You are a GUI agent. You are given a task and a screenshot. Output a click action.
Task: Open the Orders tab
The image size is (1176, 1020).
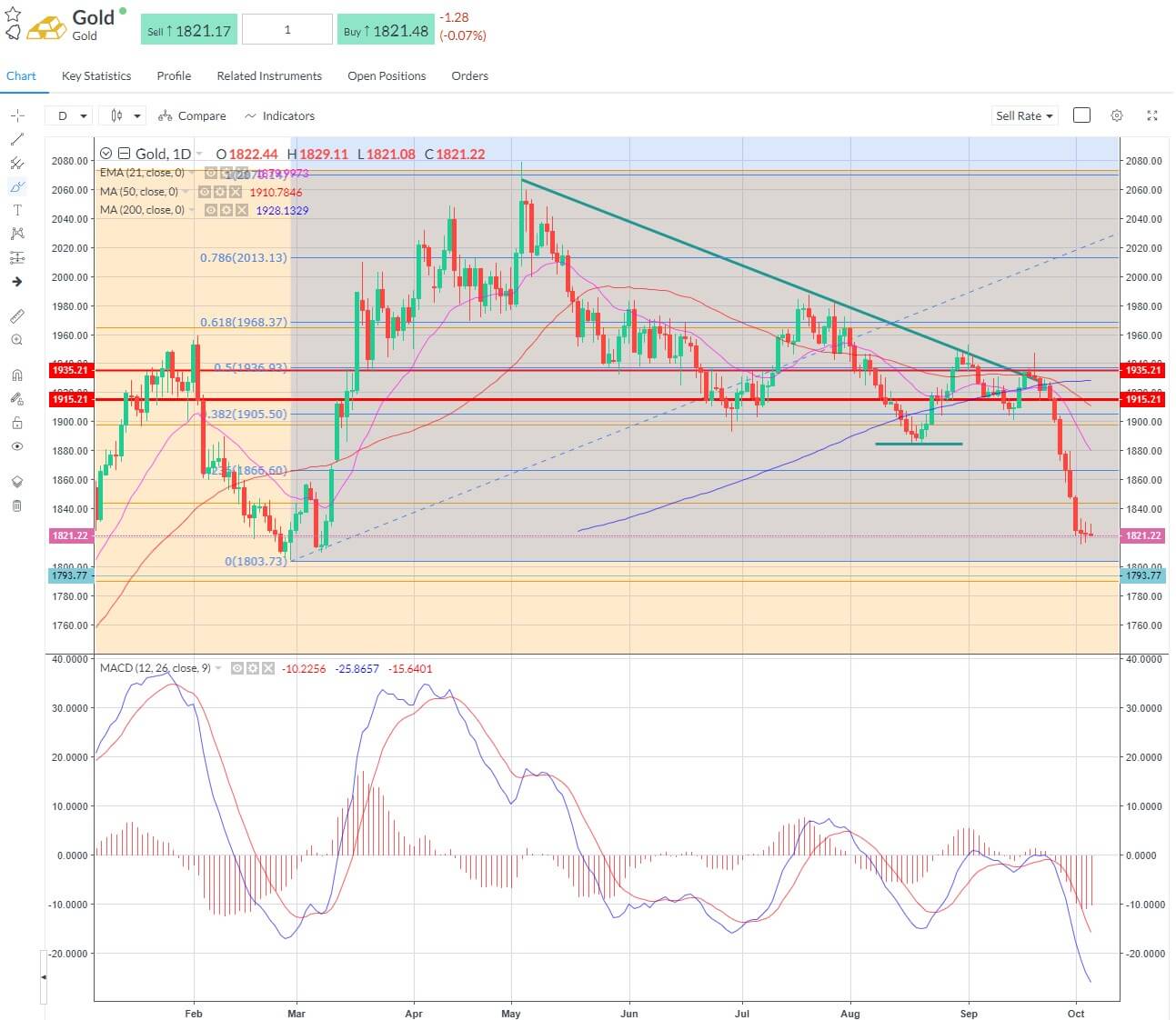470,76
